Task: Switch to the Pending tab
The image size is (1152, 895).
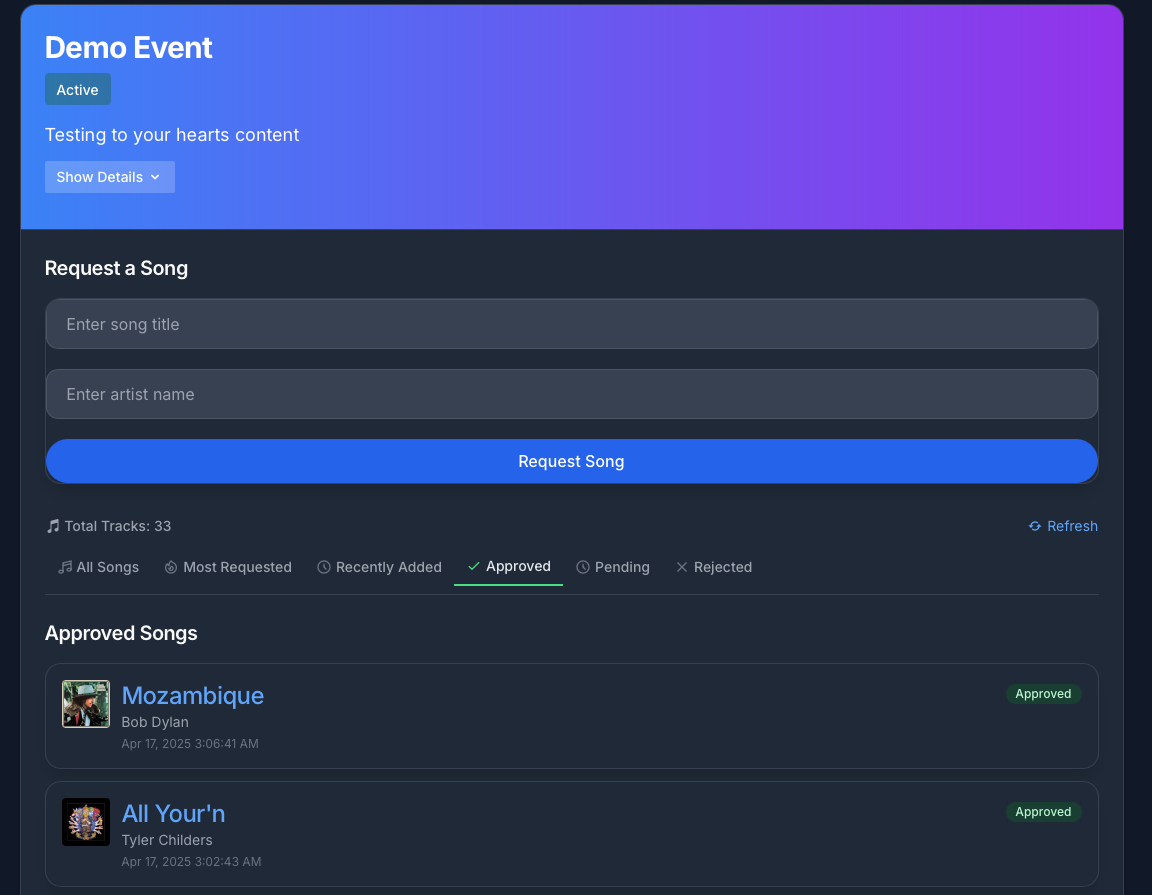Action: 613,567
